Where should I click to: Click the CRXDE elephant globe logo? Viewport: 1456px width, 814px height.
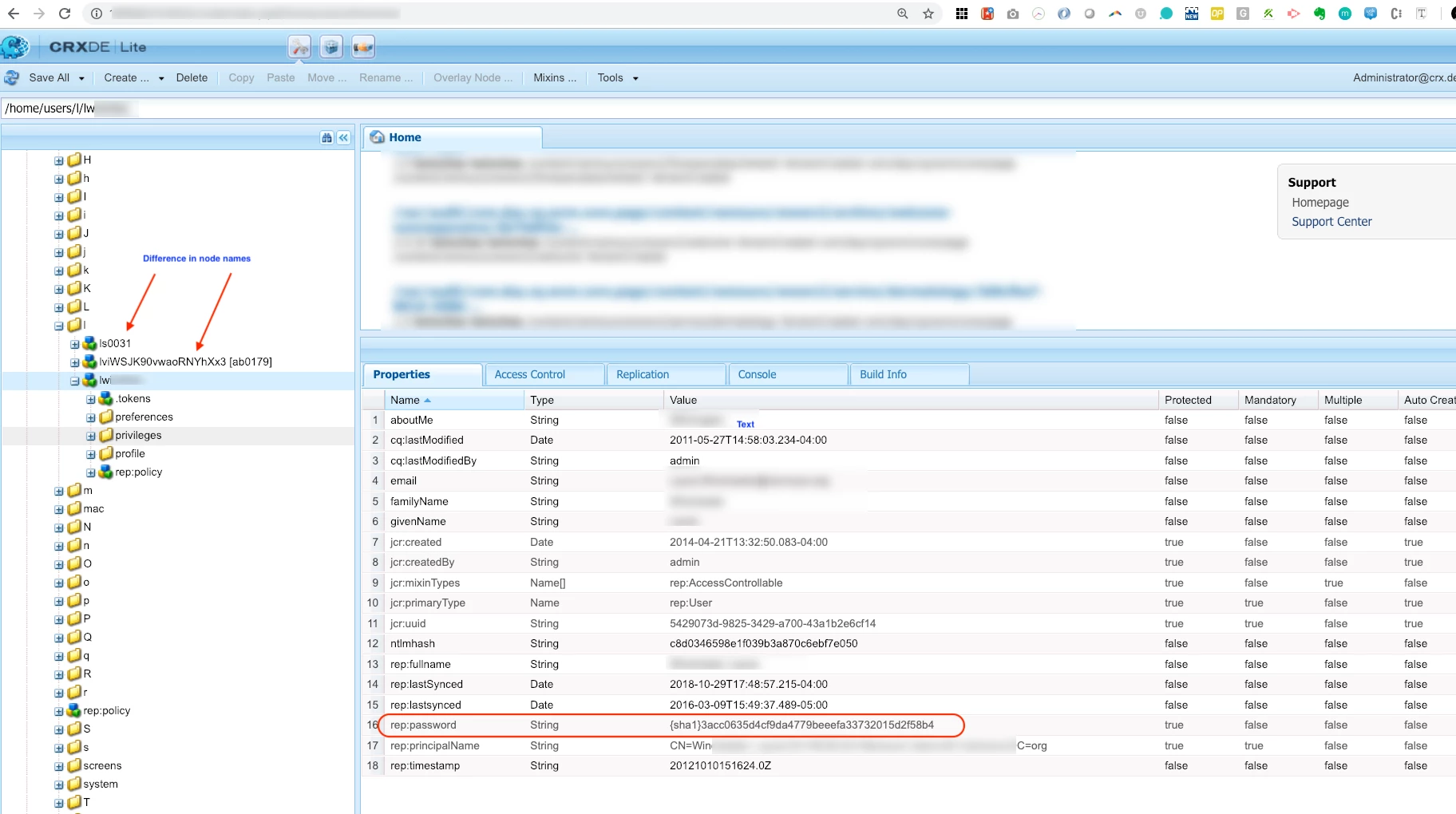[14, 47]
